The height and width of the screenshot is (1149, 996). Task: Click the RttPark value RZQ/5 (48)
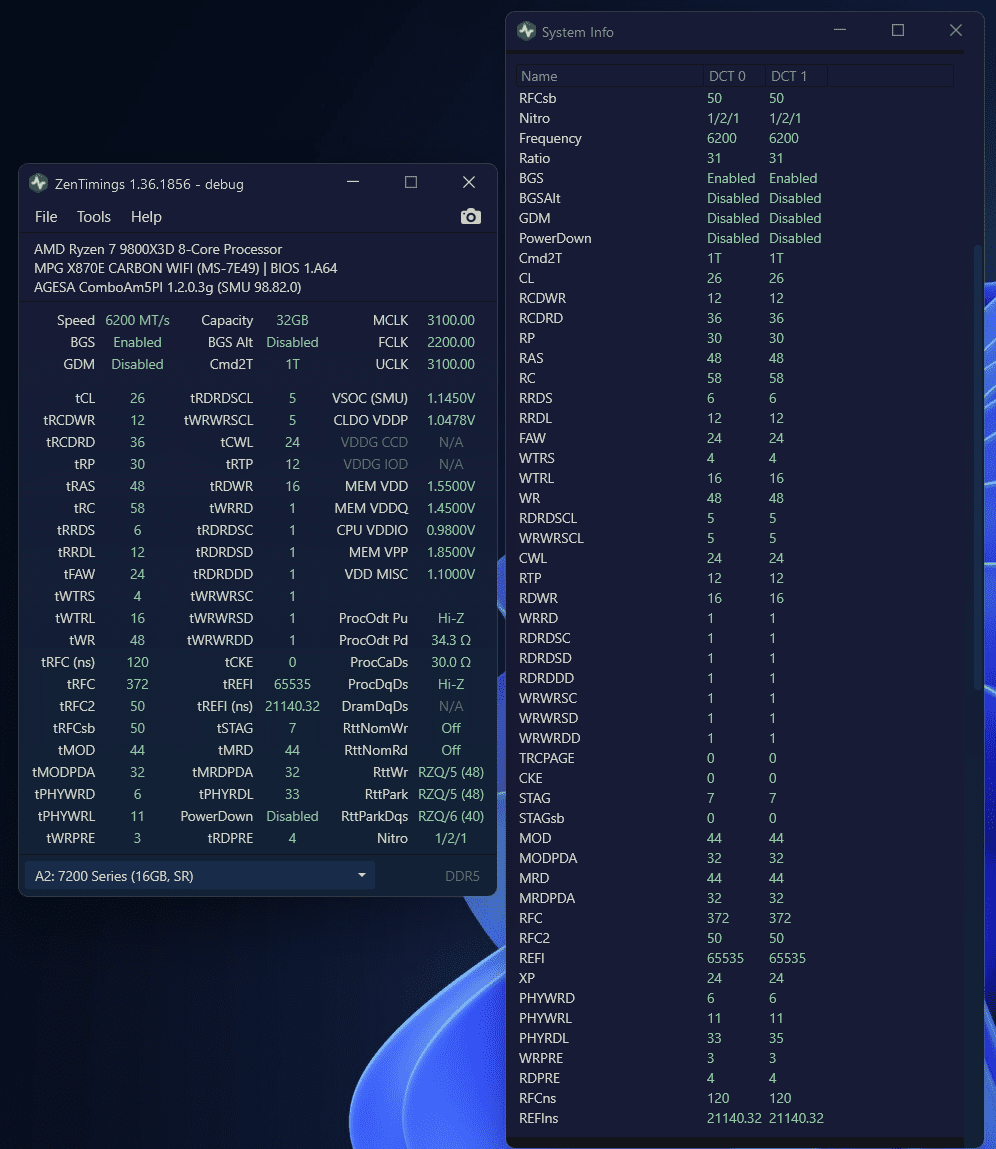click(451, 794)
